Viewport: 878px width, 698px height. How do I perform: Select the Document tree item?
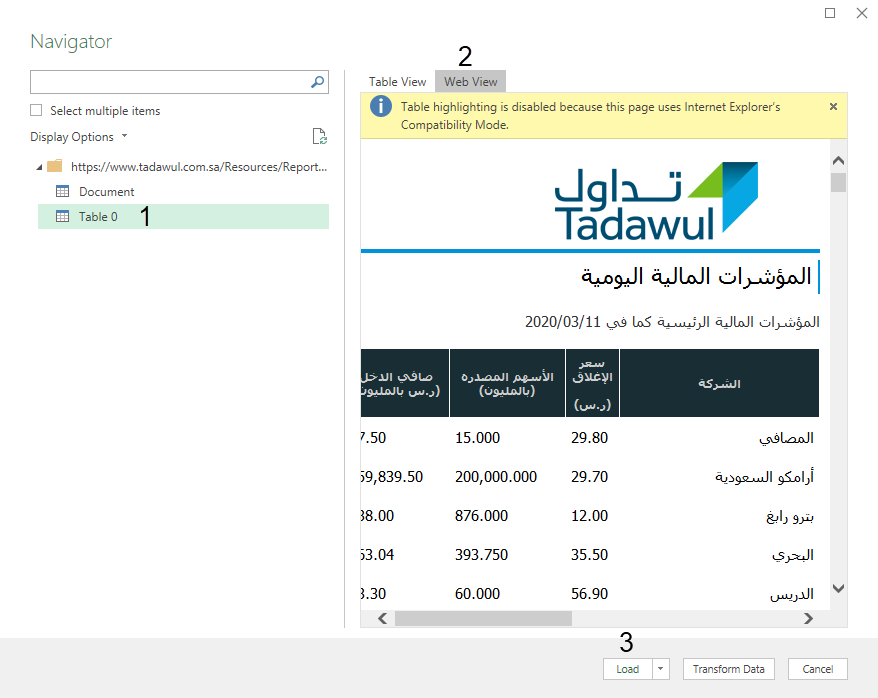pyautogui.click(x=183, y=191)
